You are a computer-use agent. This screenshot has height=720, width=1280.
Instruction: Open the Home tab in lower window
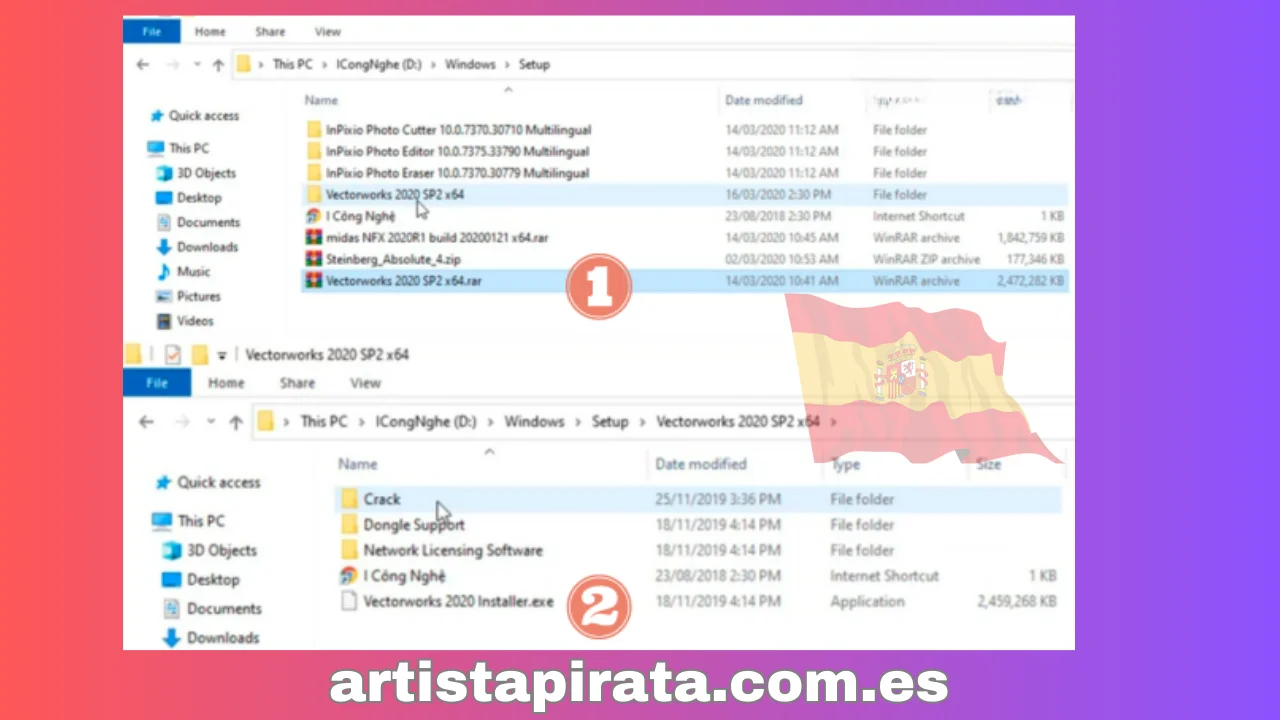(226, 383)
